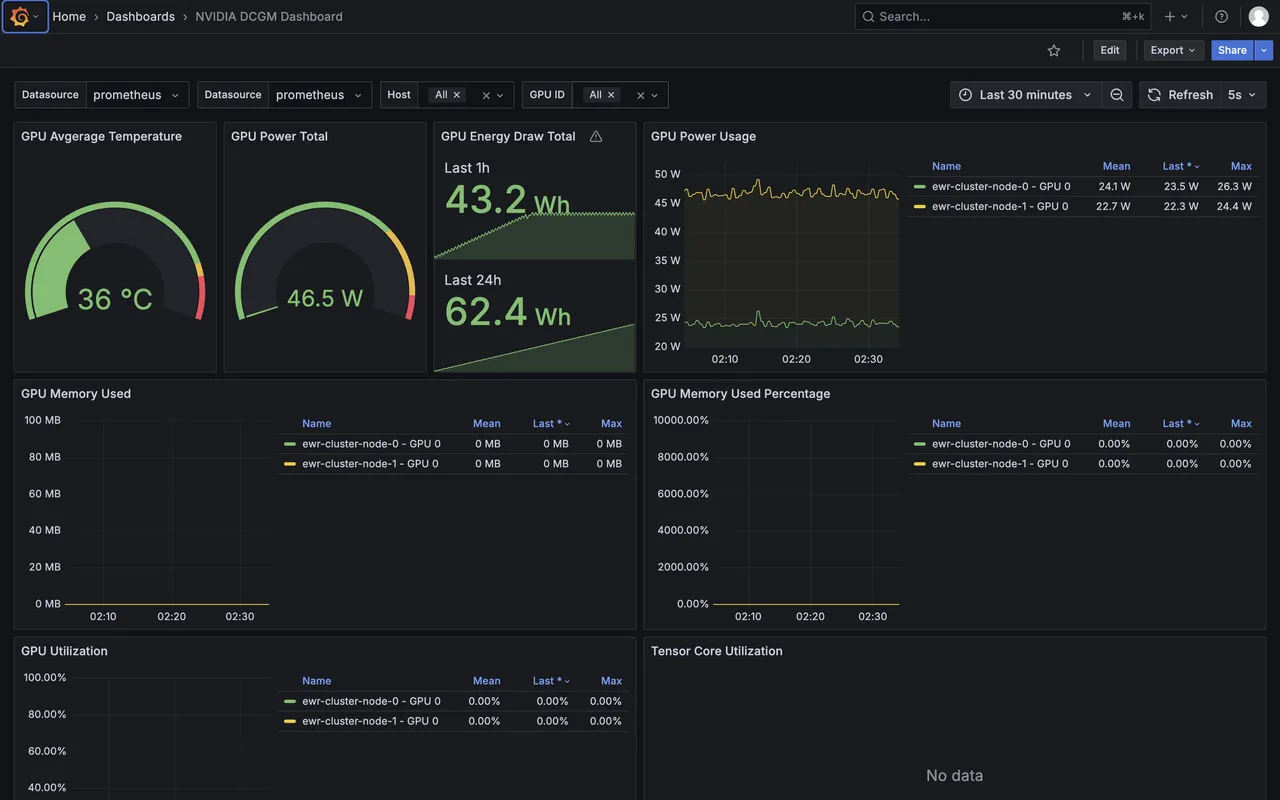Viewport: 1280px width, 800px height.
Task: Click the GPU Power Total panel title
Action: click(x=279, y=136)
